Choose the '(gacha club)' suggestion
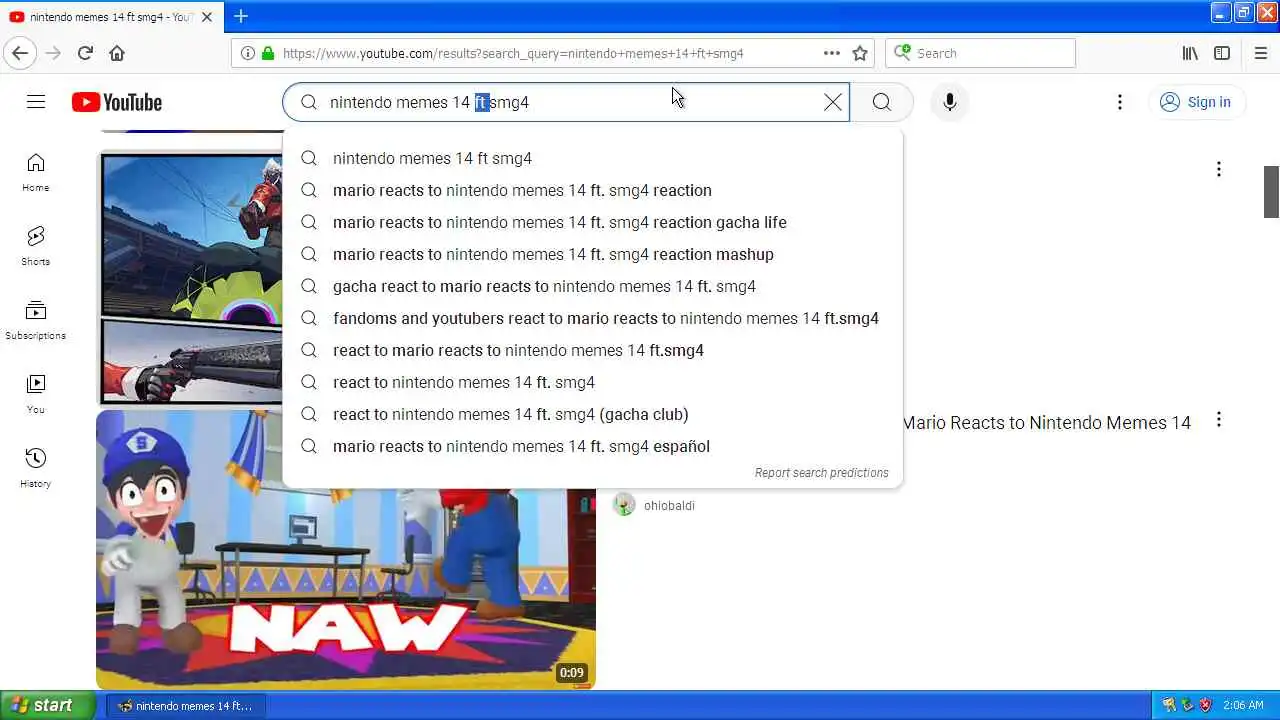The image size is (1280, 720). click(x=593, y=414)
